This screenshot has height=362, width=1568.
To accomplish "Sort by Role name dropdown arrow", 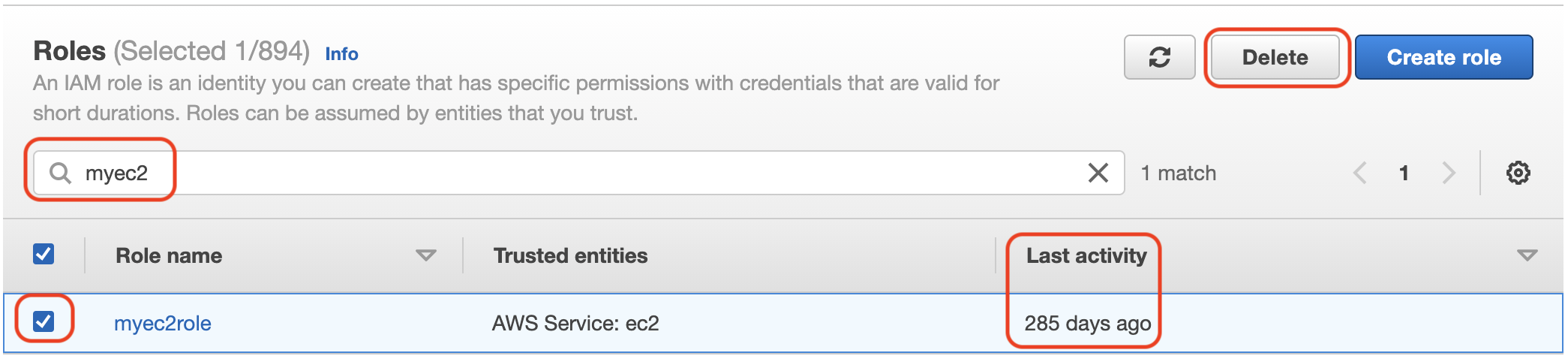I will pyautogui.click(x=426, y=256).
